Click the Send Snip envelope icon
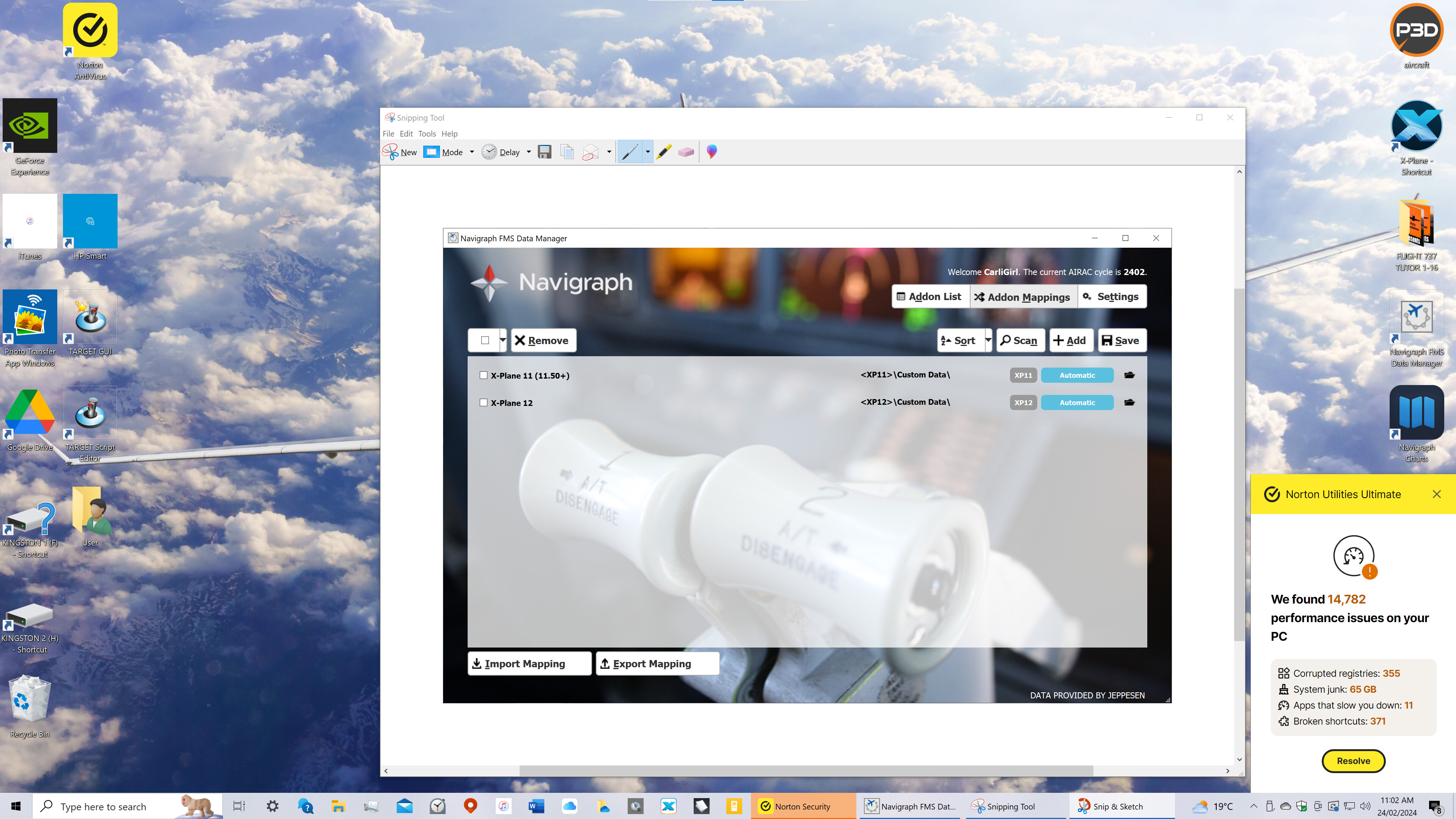The height and width of the screenshot is (819, 1456). point(590,152)
